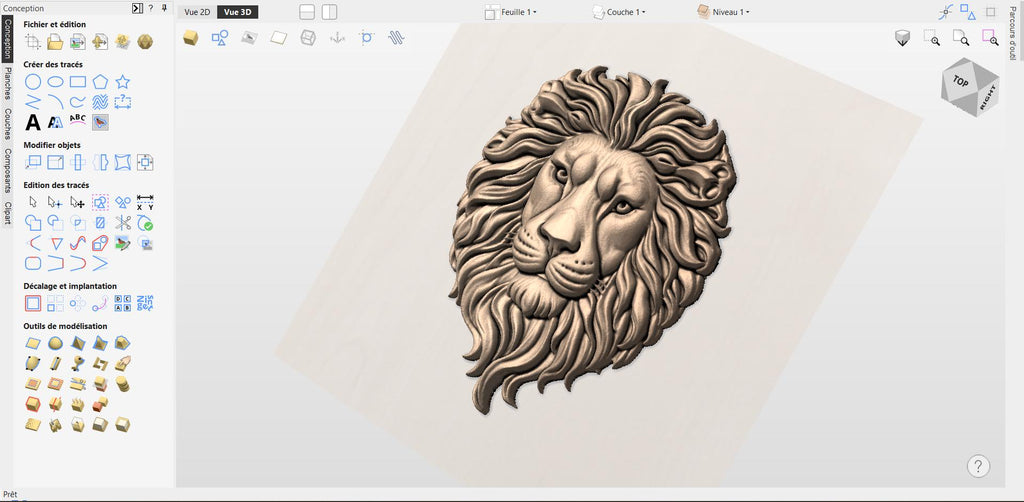1024x502 pixels.
Task: Toggle the bitmap display in 3D view
Action: [249, 38]
